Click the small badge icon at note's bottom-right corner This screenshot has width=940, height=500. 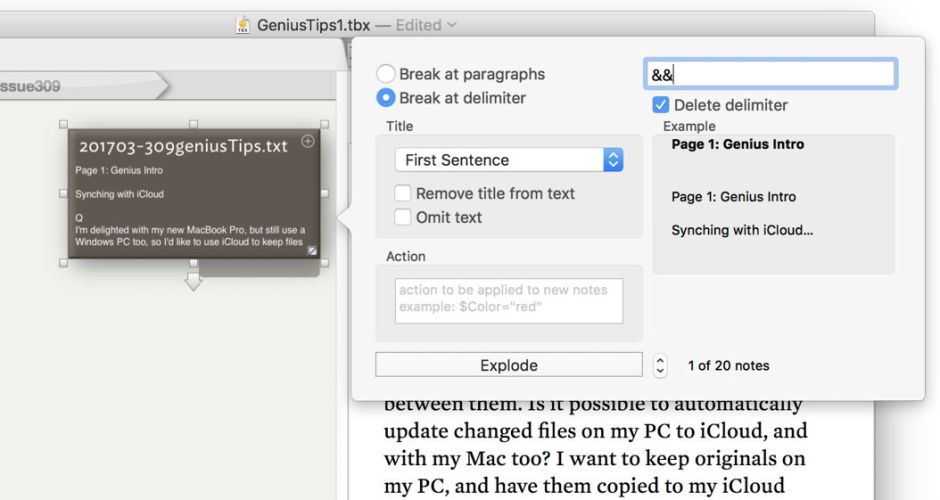(312, 251)
